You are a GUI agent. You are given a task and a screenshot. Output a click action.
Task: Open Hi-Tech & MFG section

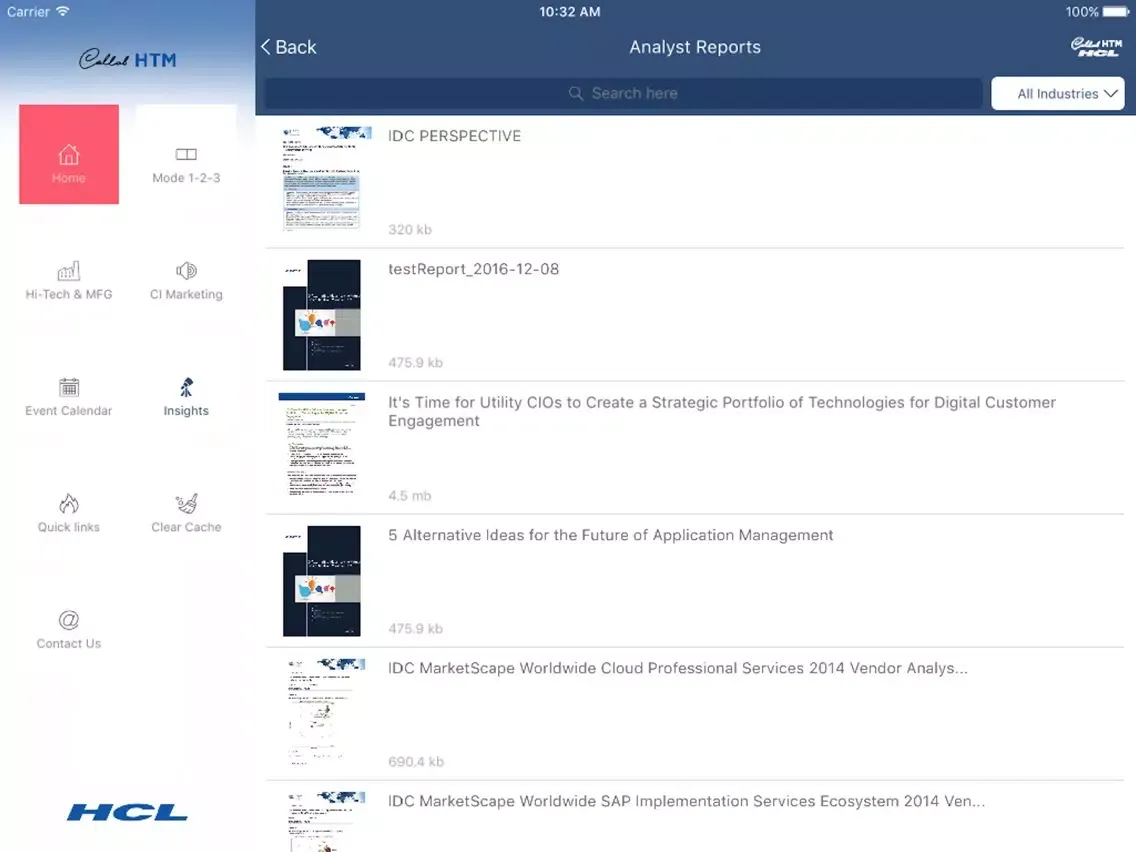69,271
